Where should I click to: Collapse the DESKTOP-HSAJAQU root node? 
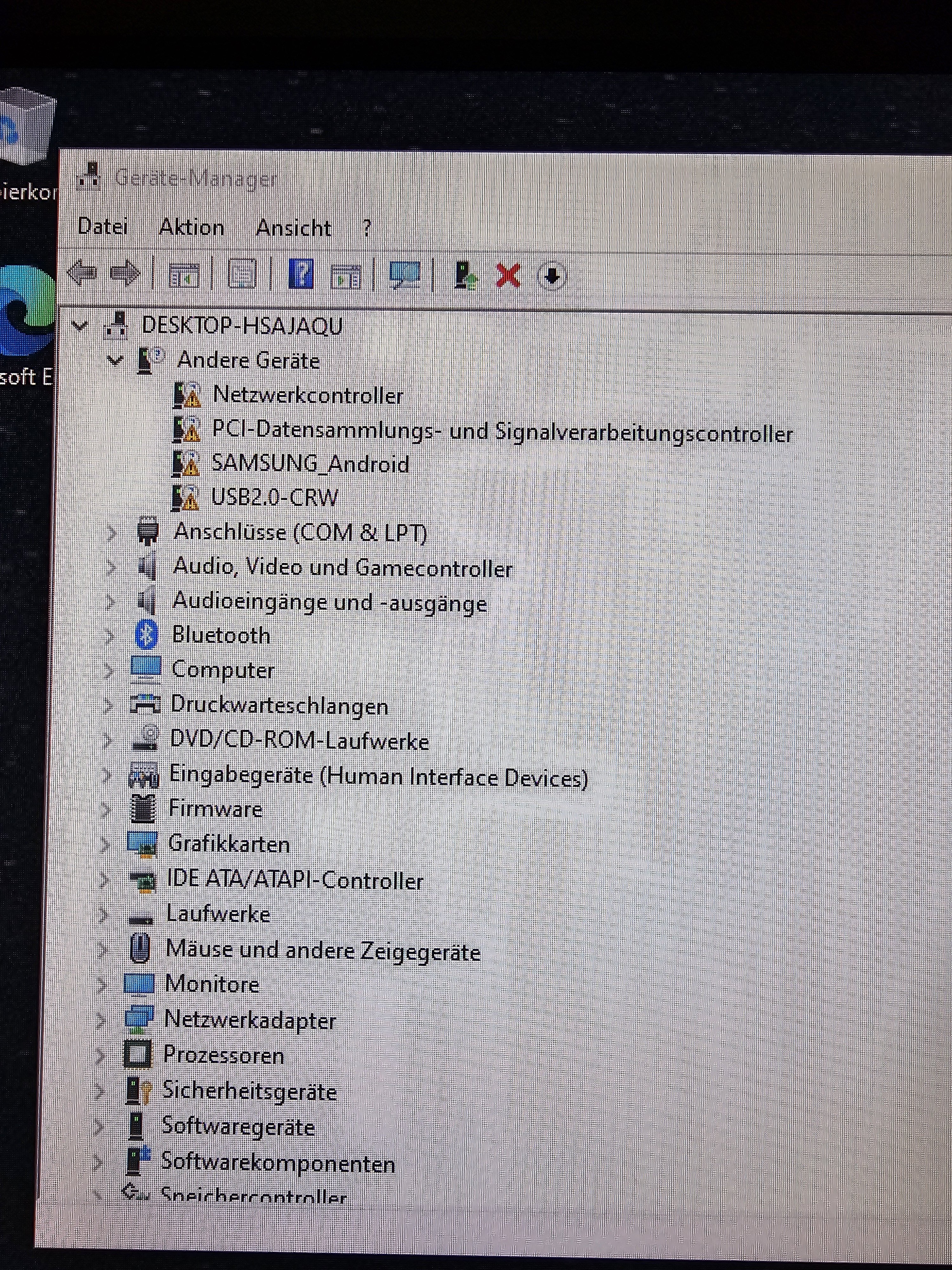(80, 326)
